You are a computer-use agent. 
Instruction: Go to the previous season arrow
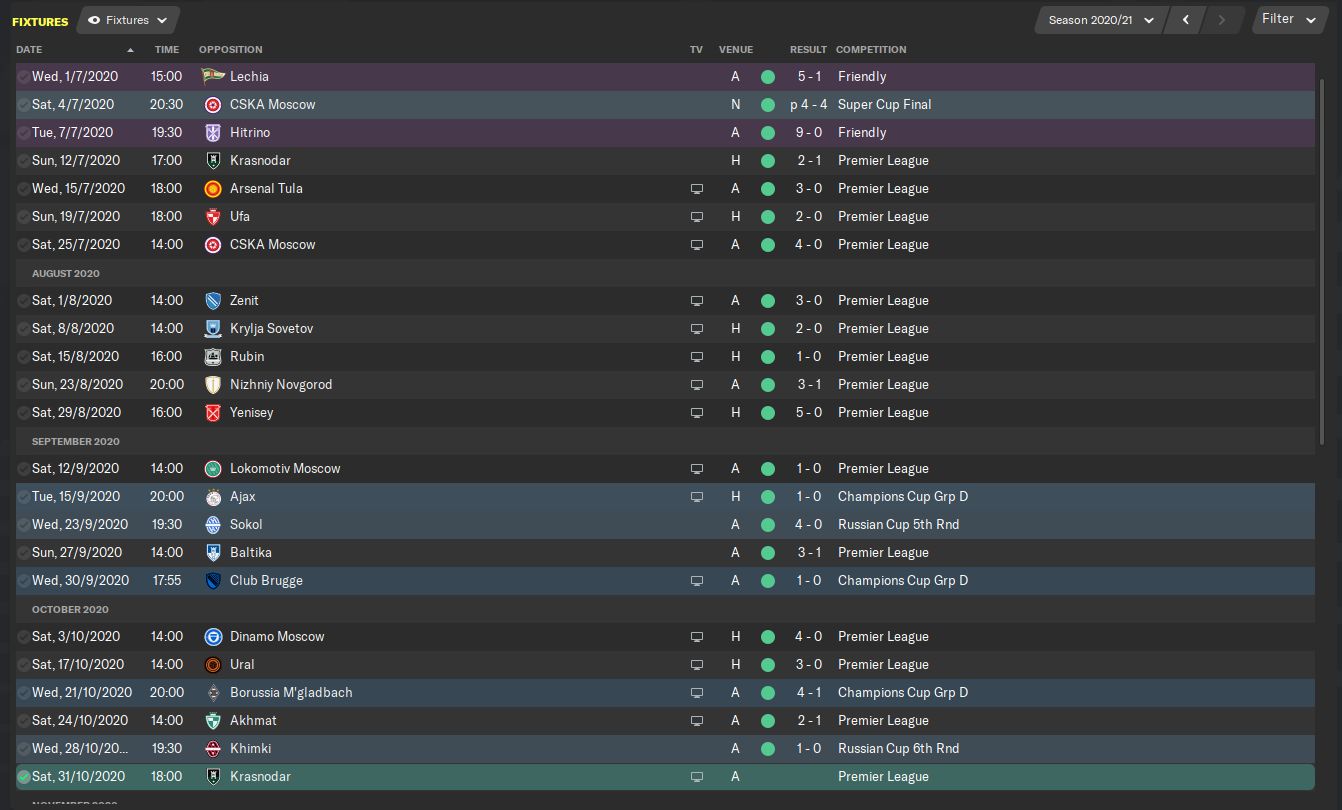point(1186,20)
